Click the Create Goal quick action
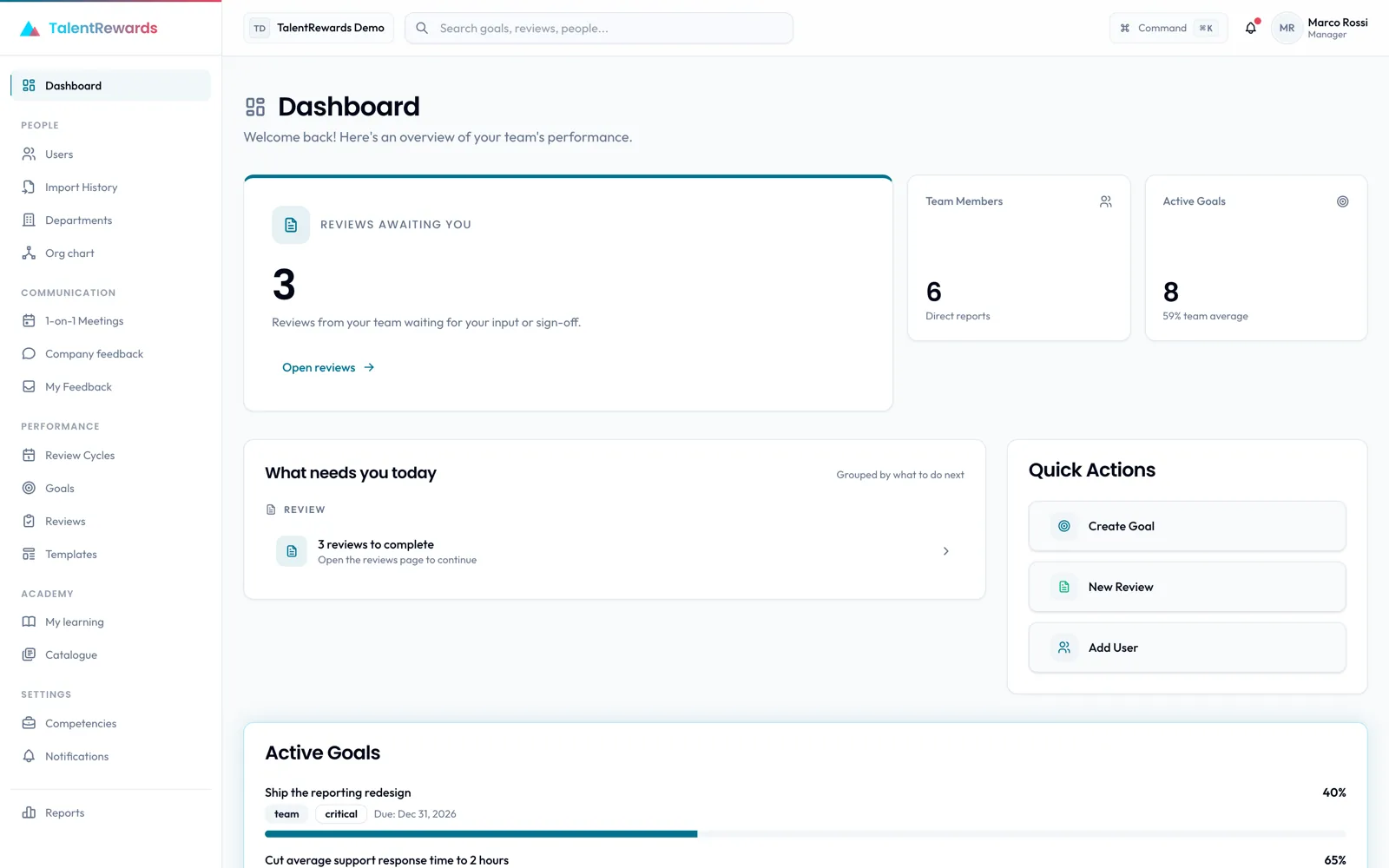This screenshot has height=868, width=1389. tap(1187, 526)
